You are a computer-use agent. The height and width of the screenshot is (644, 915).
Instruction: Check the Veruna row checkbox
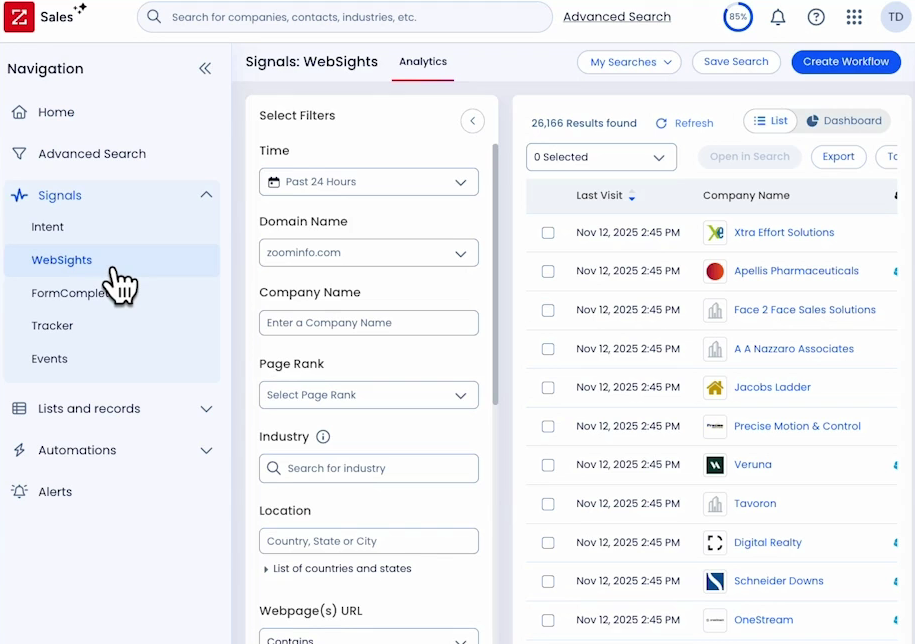tap(548, 465)
